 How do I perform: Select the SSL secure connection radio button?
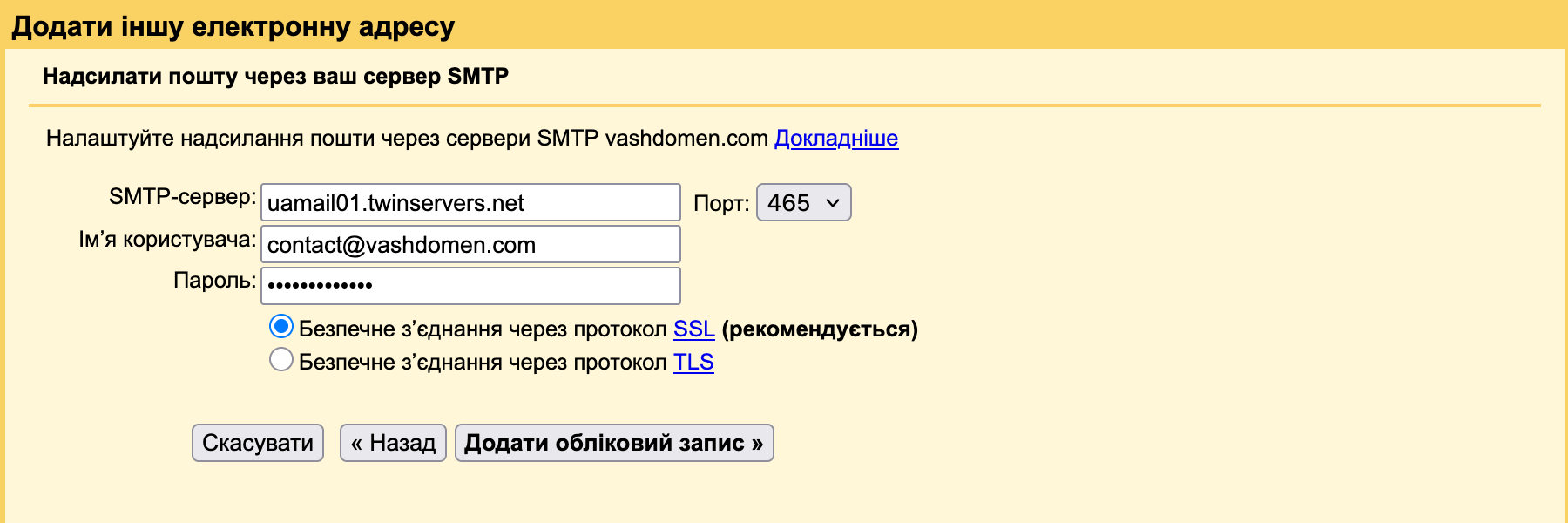(x=280, y=327)
